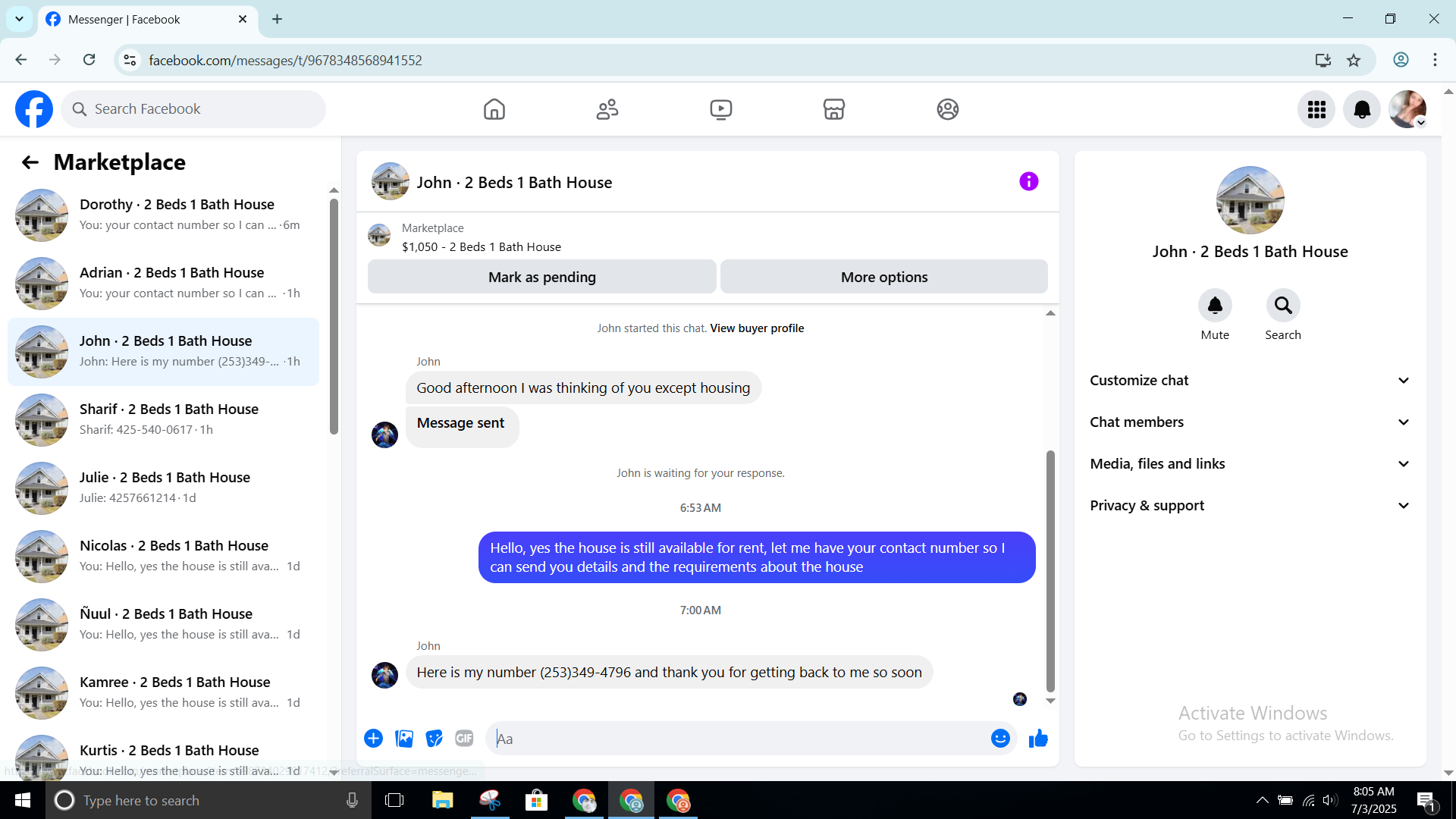Image resolution: width=1456 pixels, height=819 pixels.
Task: Open the Facebook menu grid icon
Action: point(1316,109)
